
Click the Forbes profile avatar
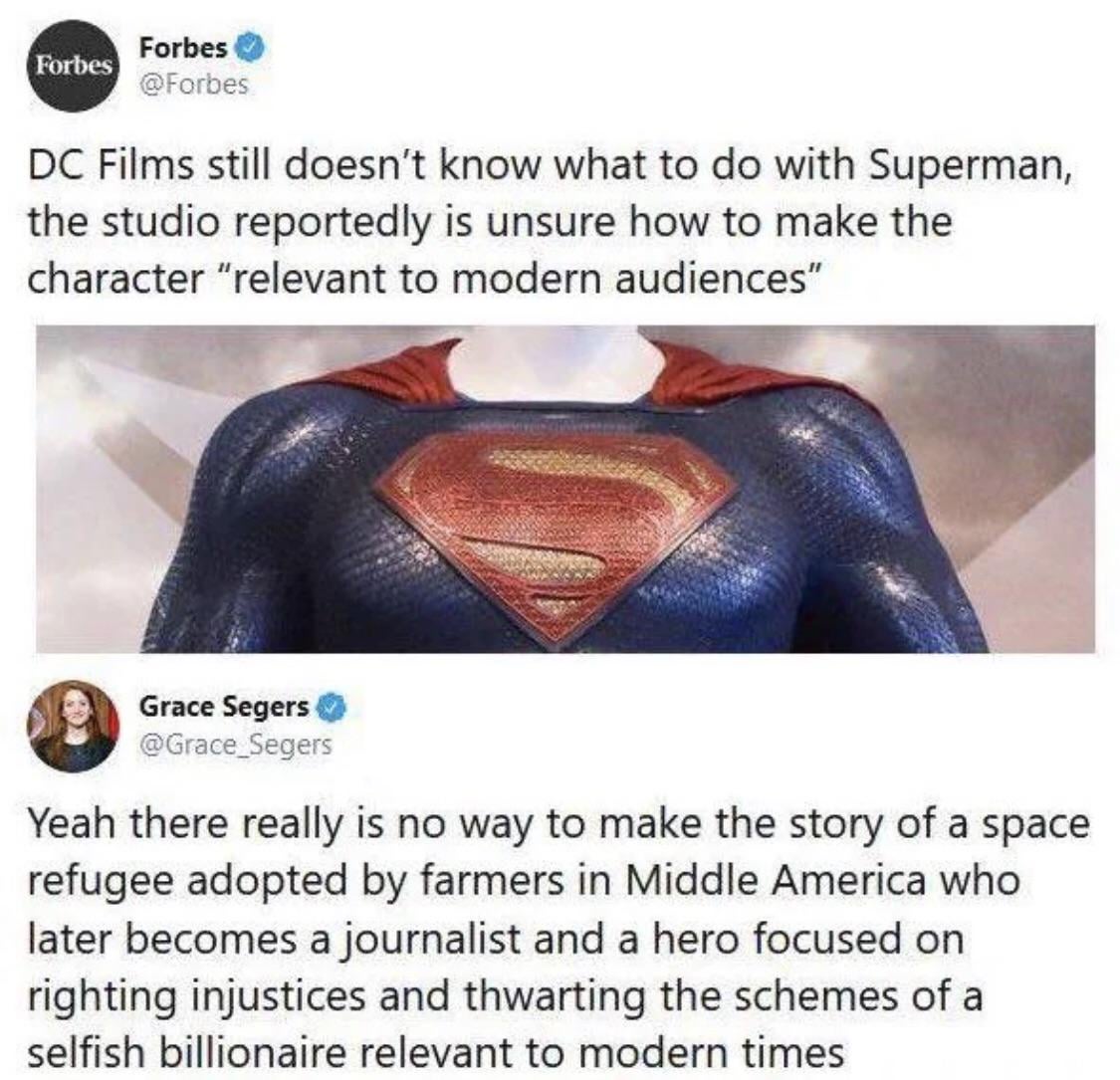point(73,66)
